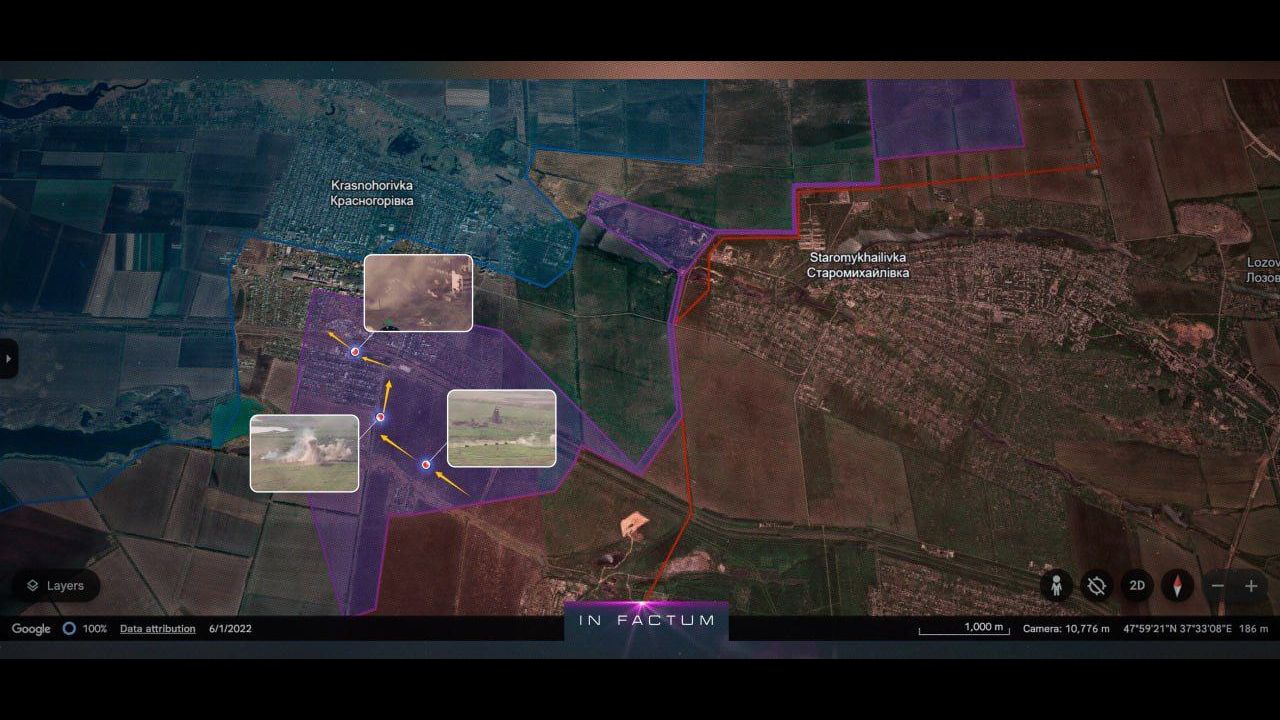
Task: Click the middle red map marker
Action: tap(380, 417)
